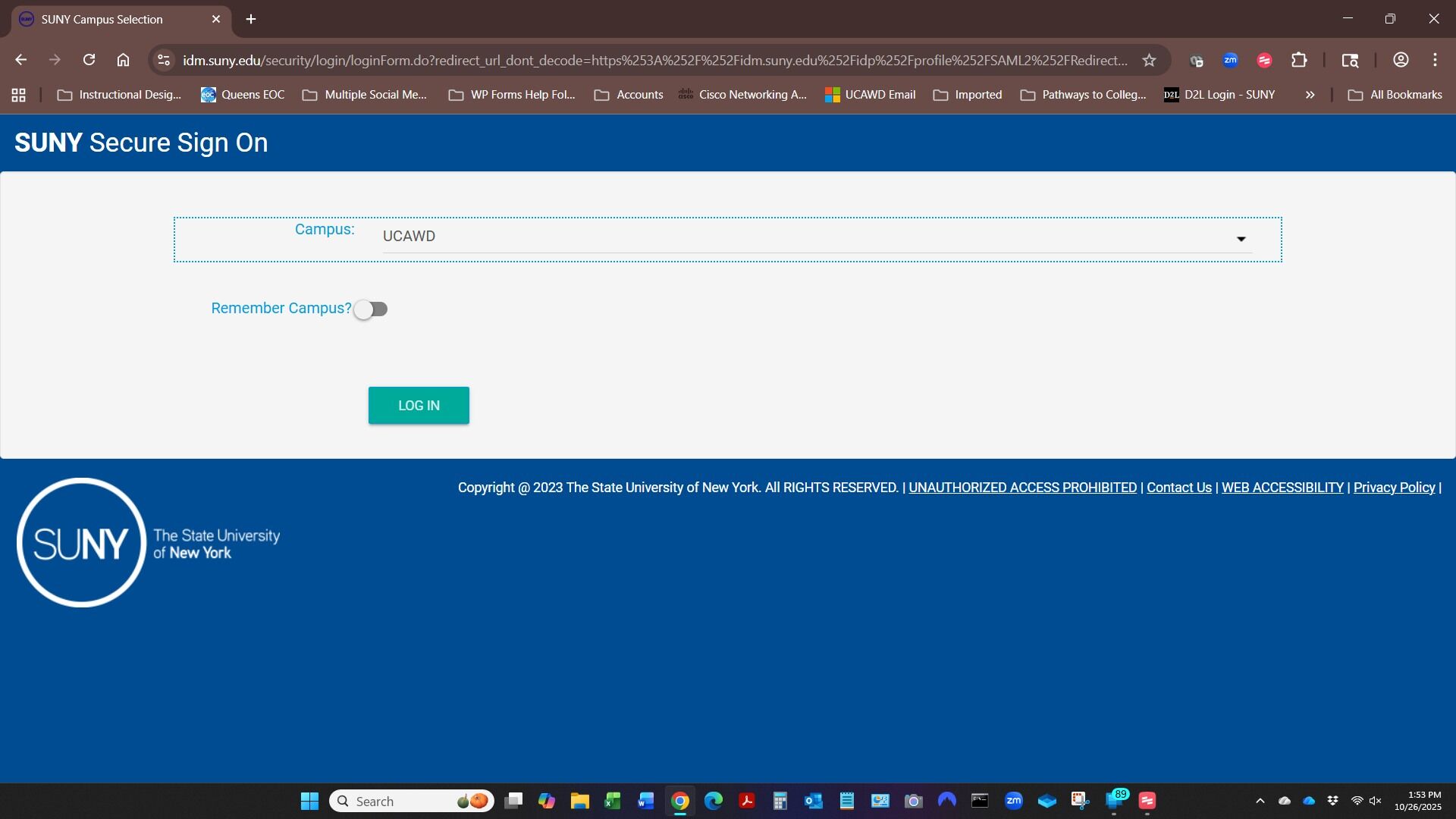Click the browser forward arrow
The width and height of the screenshot is (1456, 819).
point(55,60)
